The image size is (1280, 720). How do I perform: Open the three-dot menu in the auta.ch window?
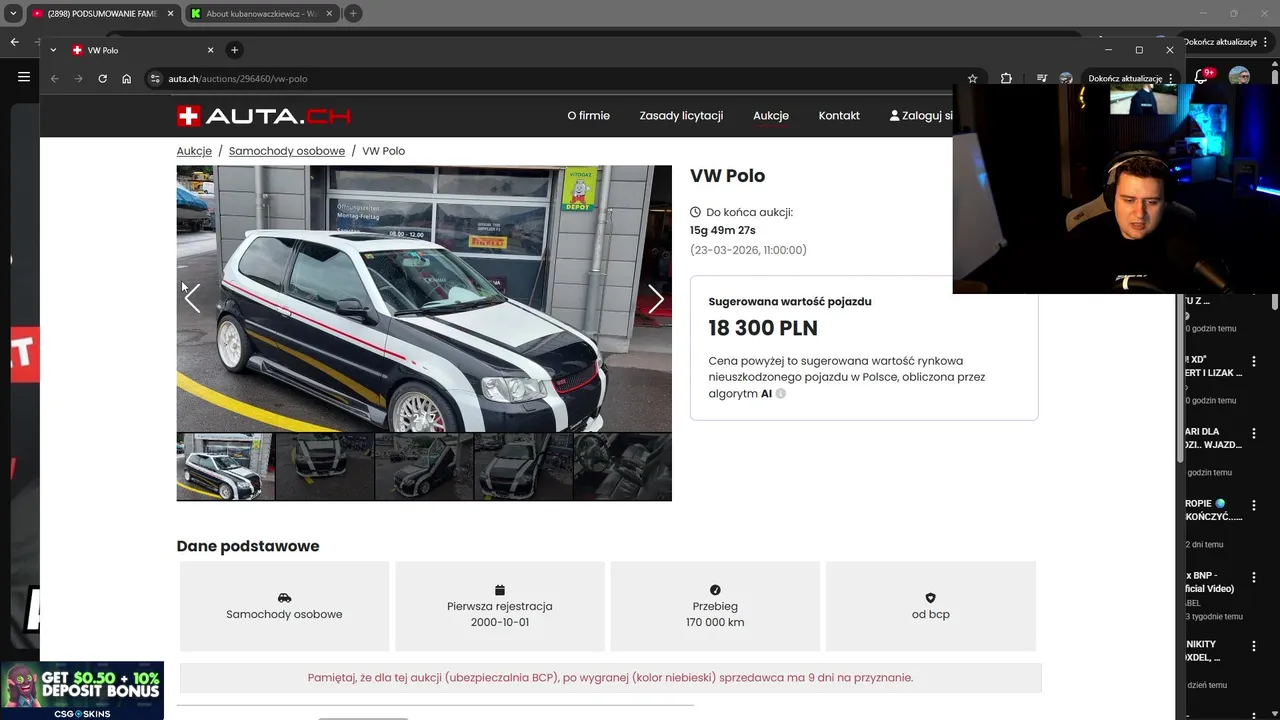coord(1171,78)
